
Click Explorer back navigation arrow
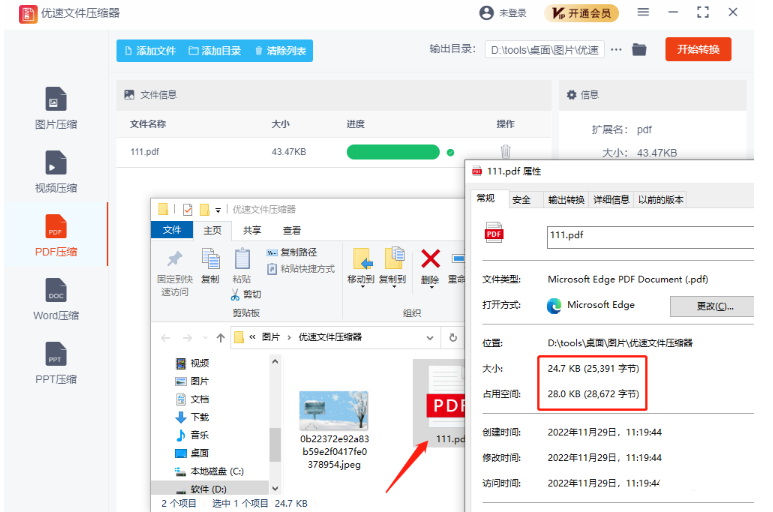click(166, 338)
